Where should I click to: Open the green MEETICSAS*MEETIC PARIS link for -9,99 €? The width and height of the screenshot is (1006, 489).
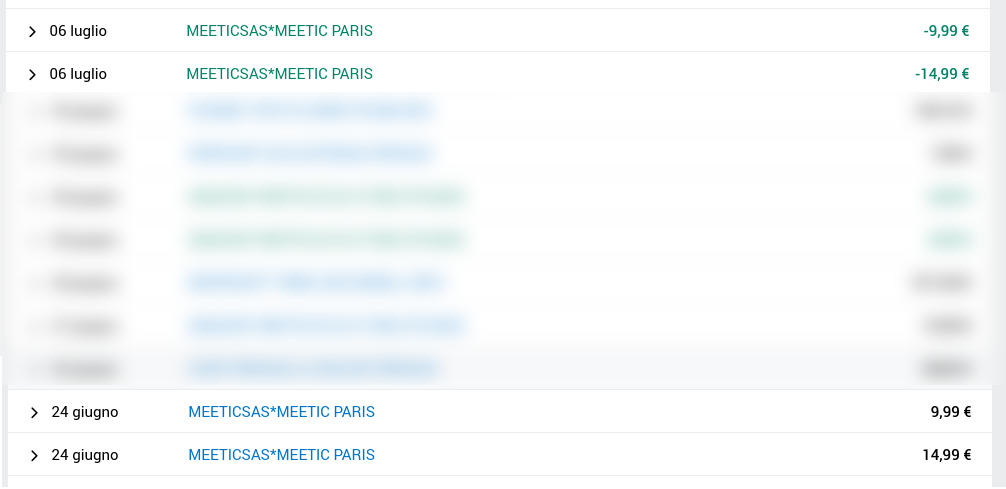(279, 31)
